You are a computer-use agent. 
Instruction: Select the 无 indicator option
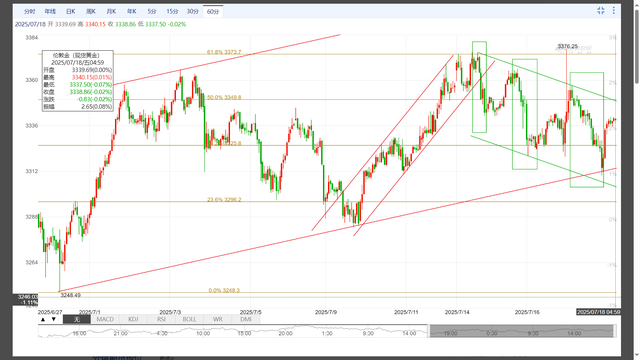coord(77,319)
